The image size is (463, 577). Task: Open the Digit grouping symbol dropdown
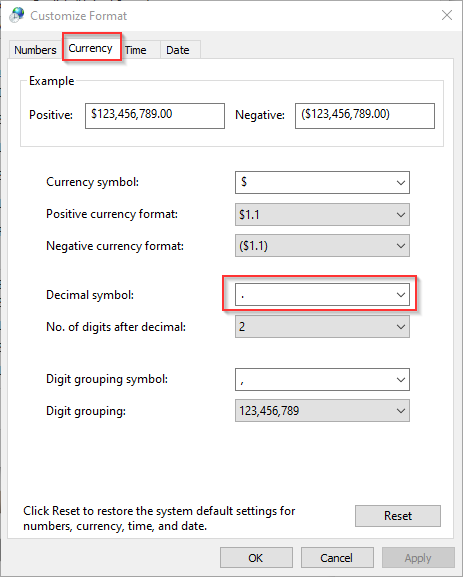click(x=322, y=379)
